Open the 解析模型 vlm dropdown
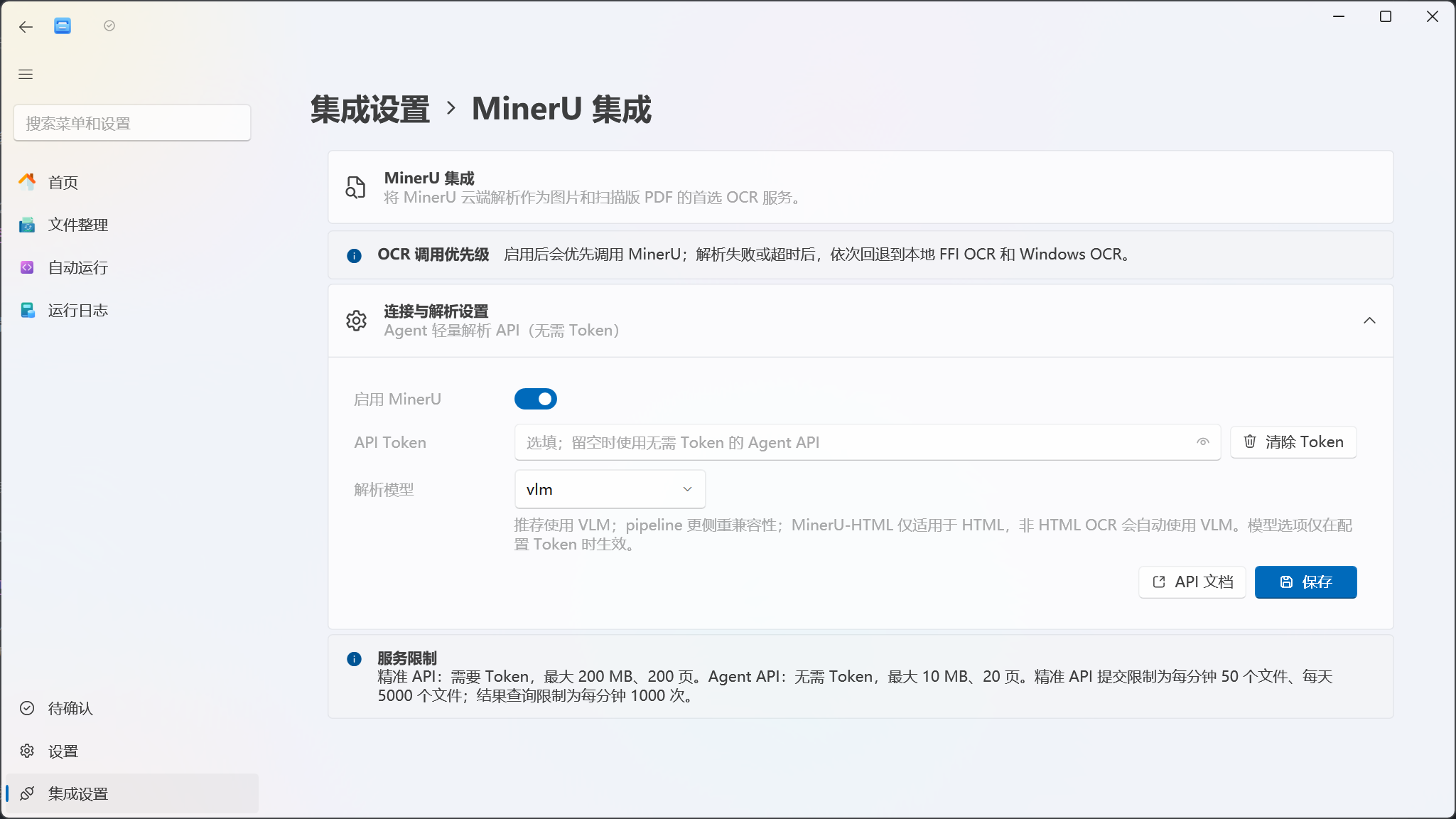Screen dimensions: 1456x819 click(610, 489)
